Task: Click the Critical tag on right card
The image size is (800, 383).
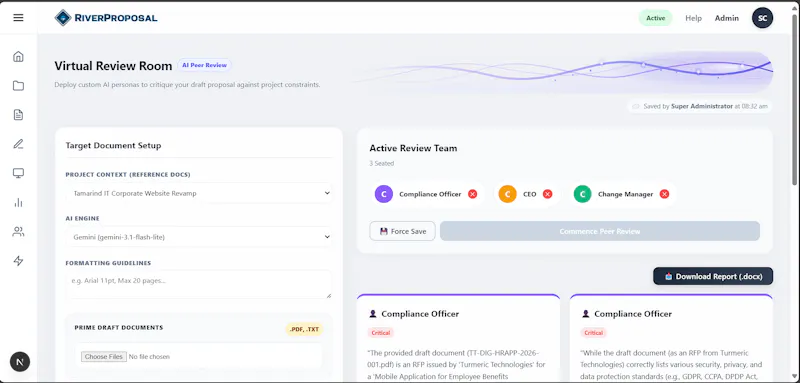Action: pos(593,333)
